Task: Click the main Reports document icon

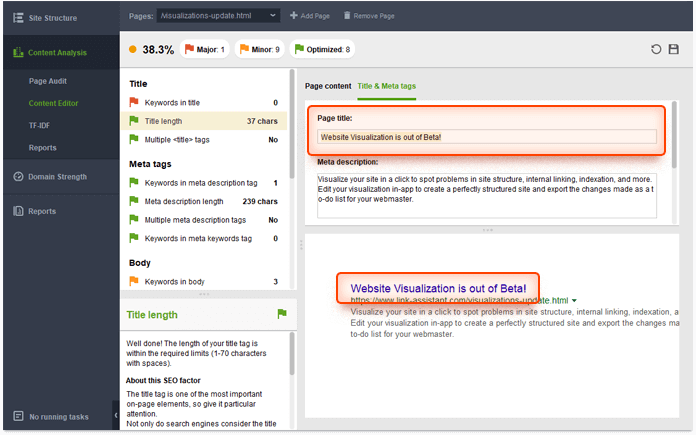Action: coord(18,211)
